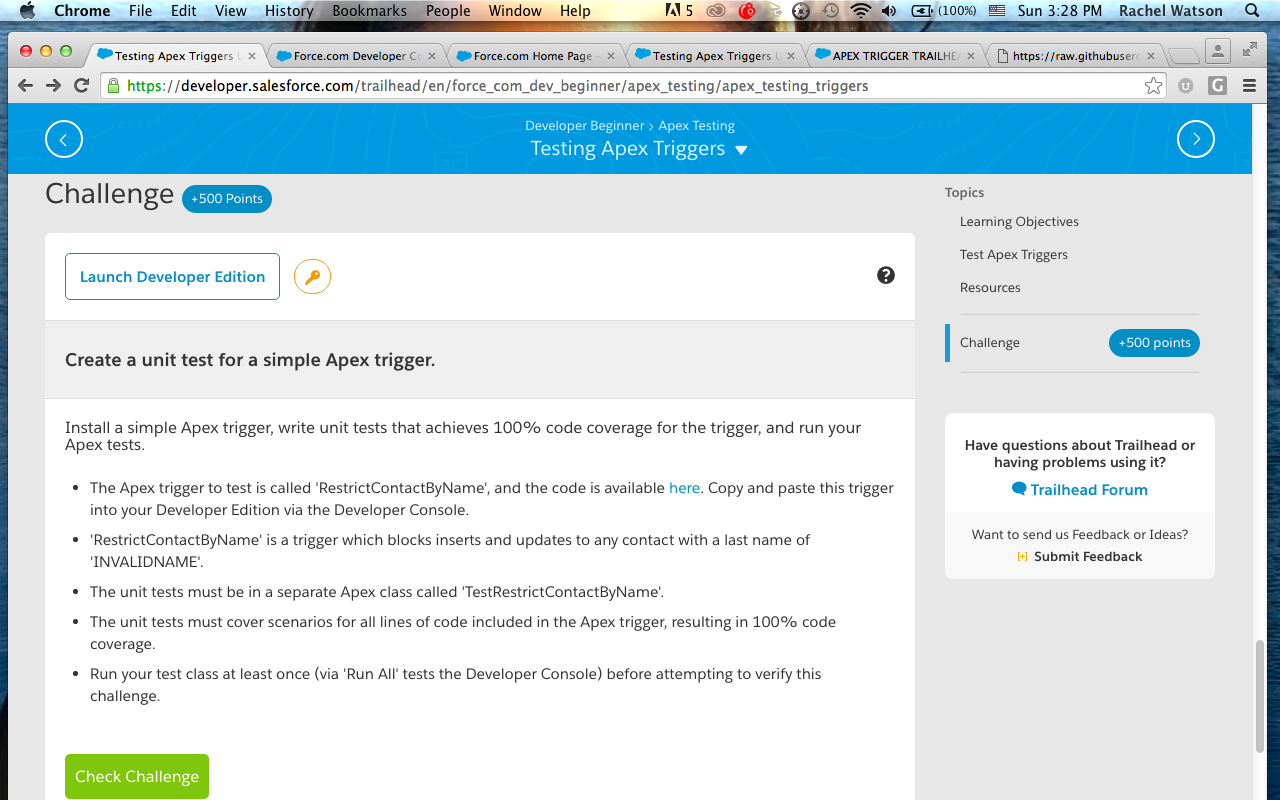Open the People menu
The width and height of the screenshot is (1280, 800).
tap(448, 11)
